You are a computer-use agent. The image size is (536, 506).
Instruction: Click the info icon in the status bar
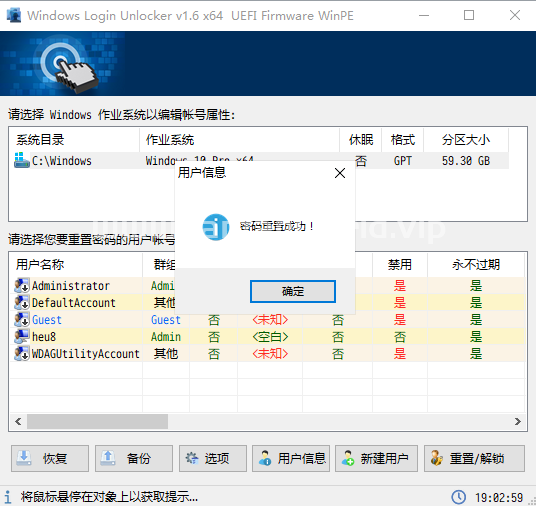click(x=8, y=497)
